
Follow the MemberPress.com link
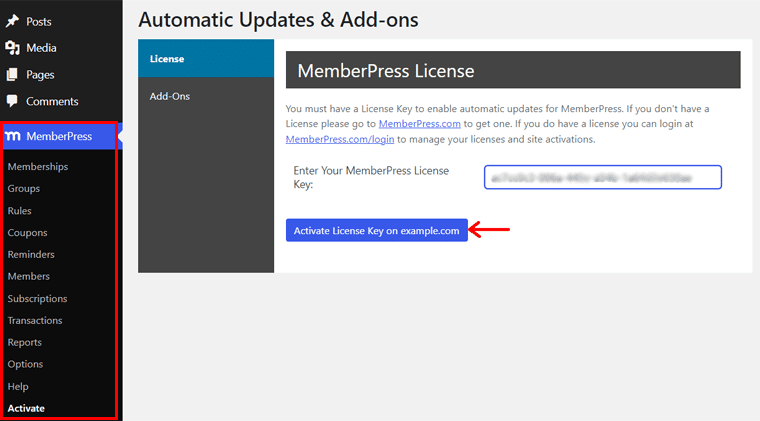[x=420, y=124]
